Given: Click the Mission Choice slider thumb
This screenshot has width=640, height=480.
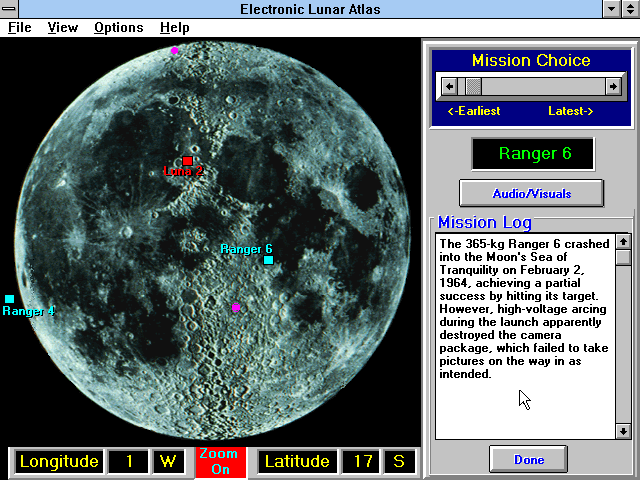Looking at the screenshot, I should [x=473, y=87].
